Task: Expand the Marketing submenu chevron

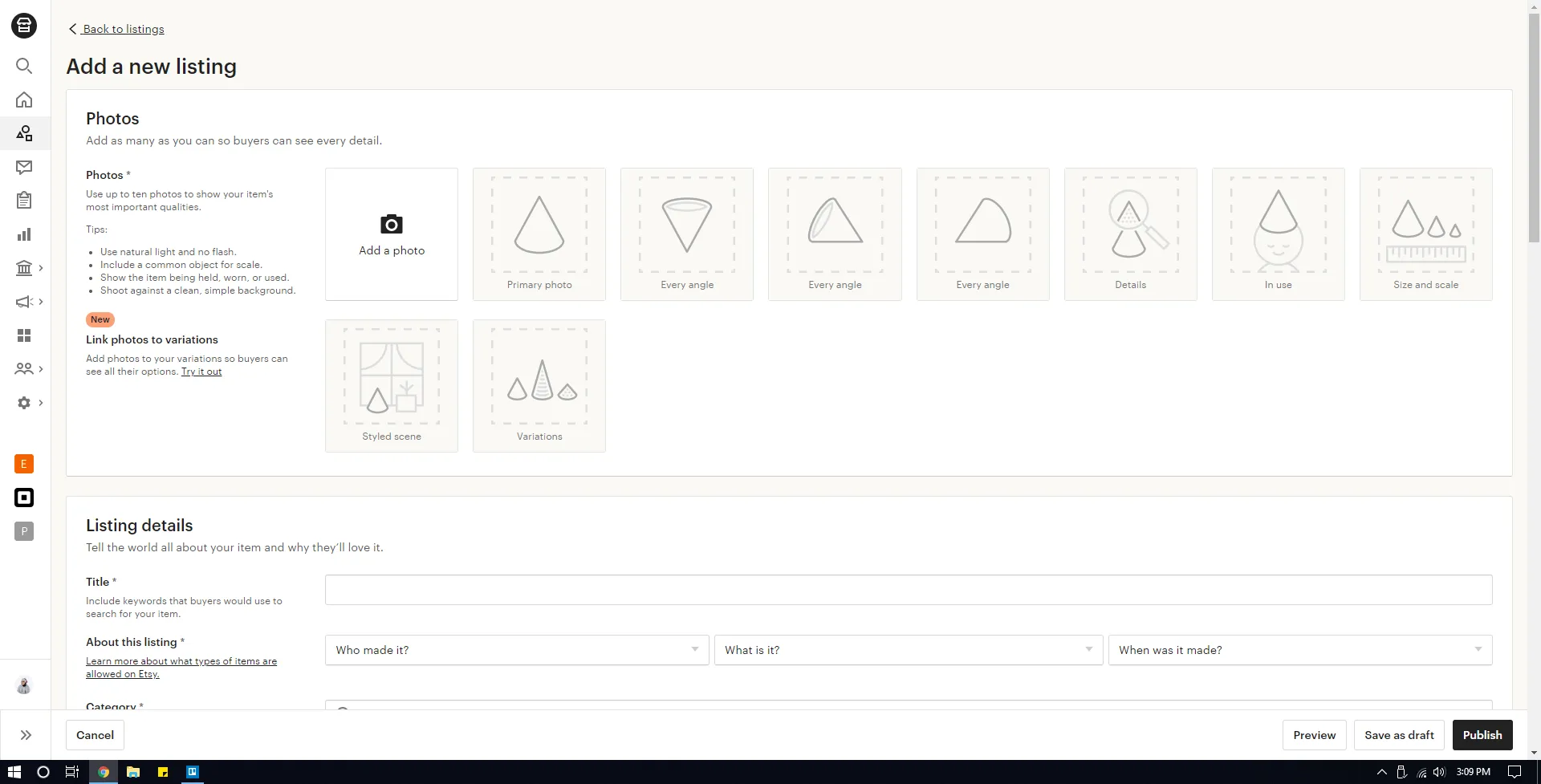Action: pyautogui.click(x=41, y=302)
